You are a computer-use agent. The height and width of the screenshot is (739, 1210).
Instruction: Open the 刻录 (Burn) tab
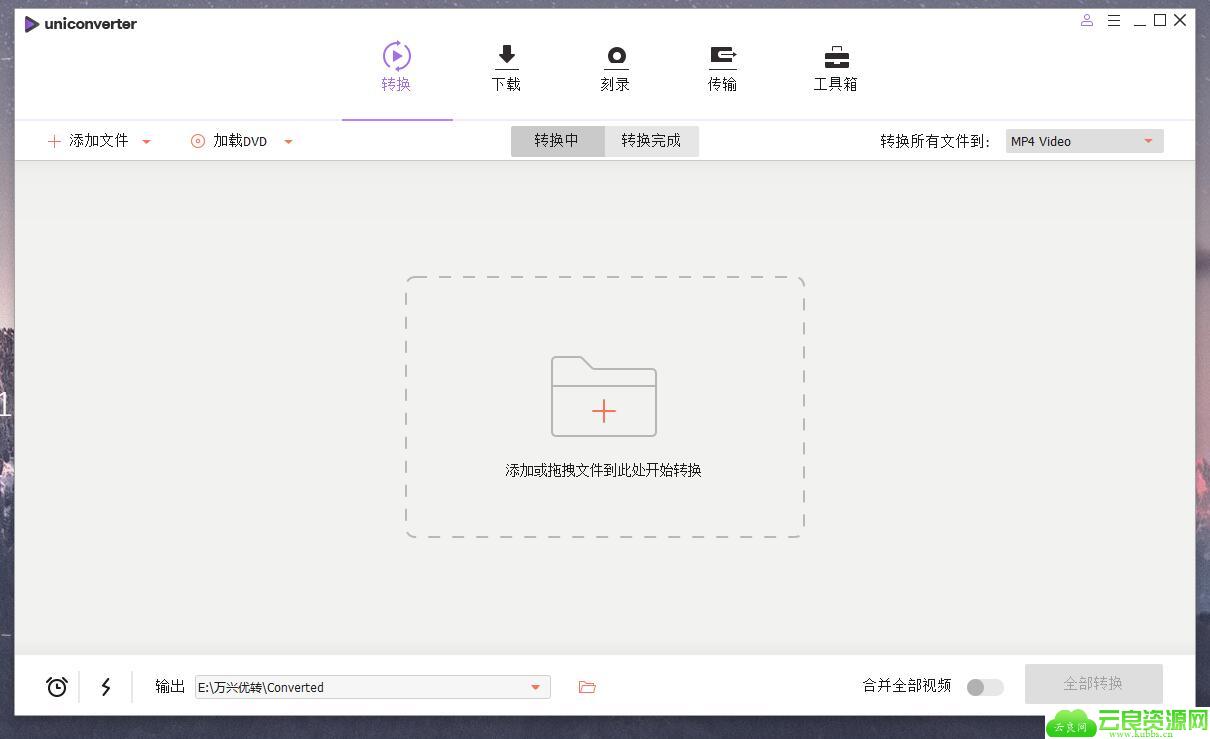coord(615,68)
